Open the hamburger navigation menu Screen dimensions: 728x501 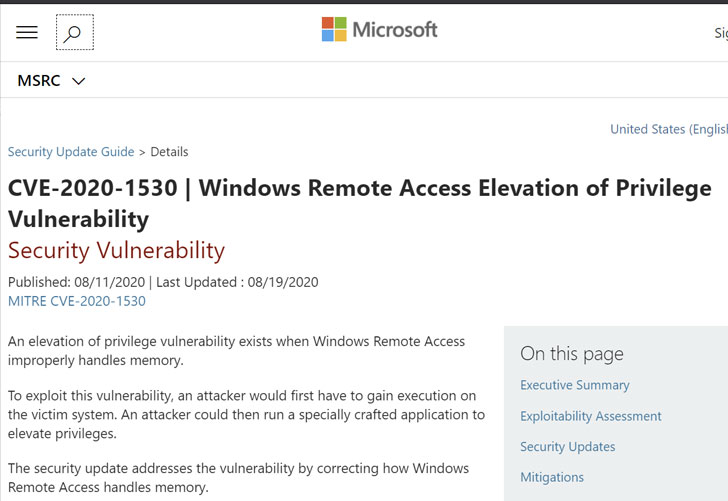click(27, 33)
